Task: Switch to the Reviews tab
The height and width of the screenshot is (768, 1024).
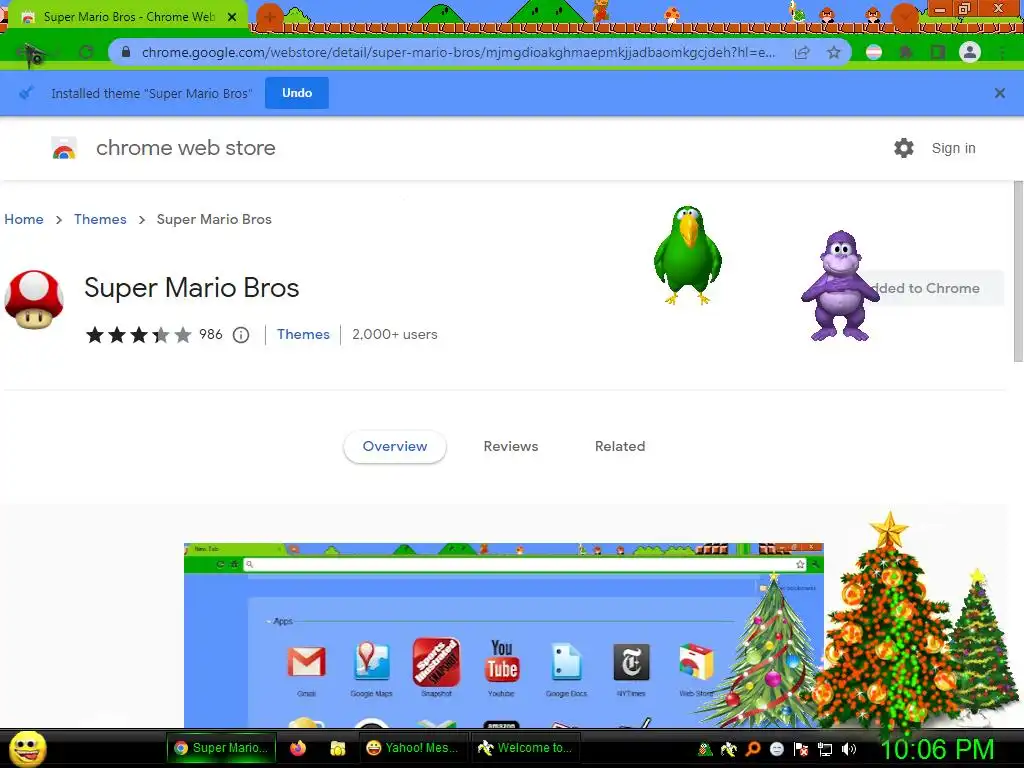Action: (511, 446)
